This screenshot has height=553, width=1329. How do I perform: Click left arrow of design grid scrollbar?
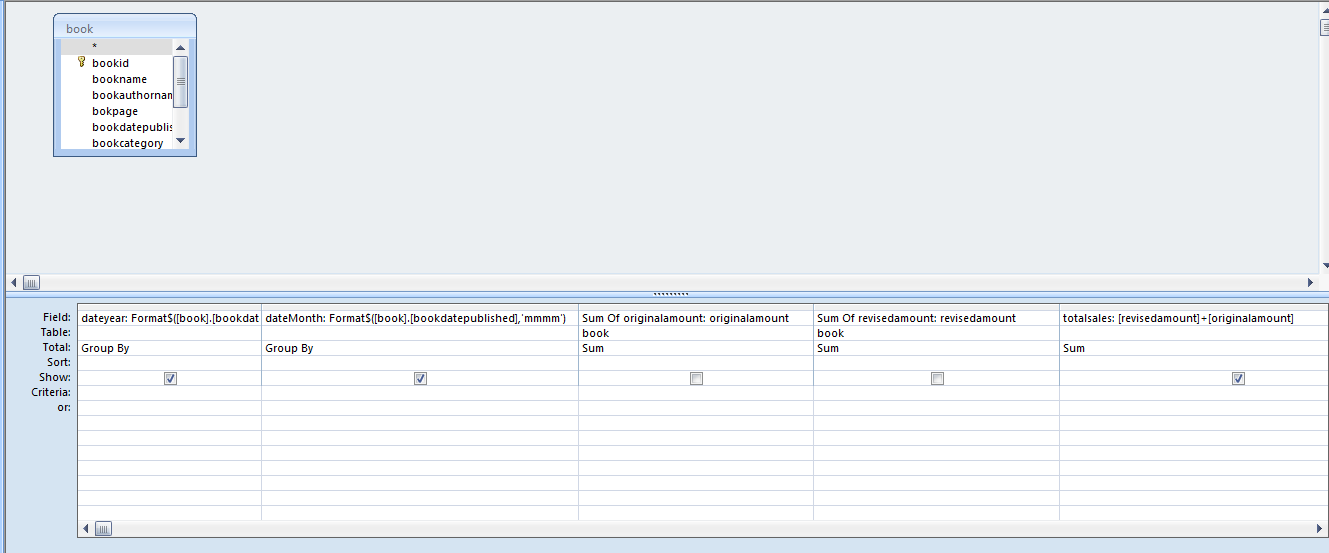(x=86, y=528)
